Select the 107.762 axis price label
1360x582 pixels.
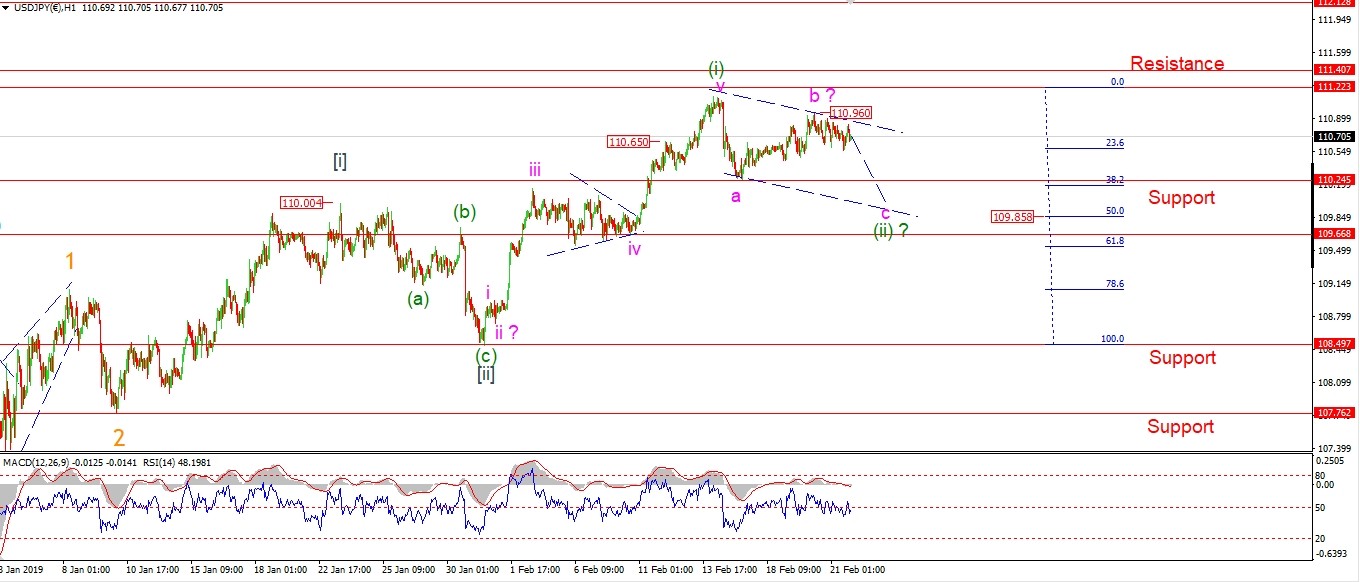pos(1335,412)
